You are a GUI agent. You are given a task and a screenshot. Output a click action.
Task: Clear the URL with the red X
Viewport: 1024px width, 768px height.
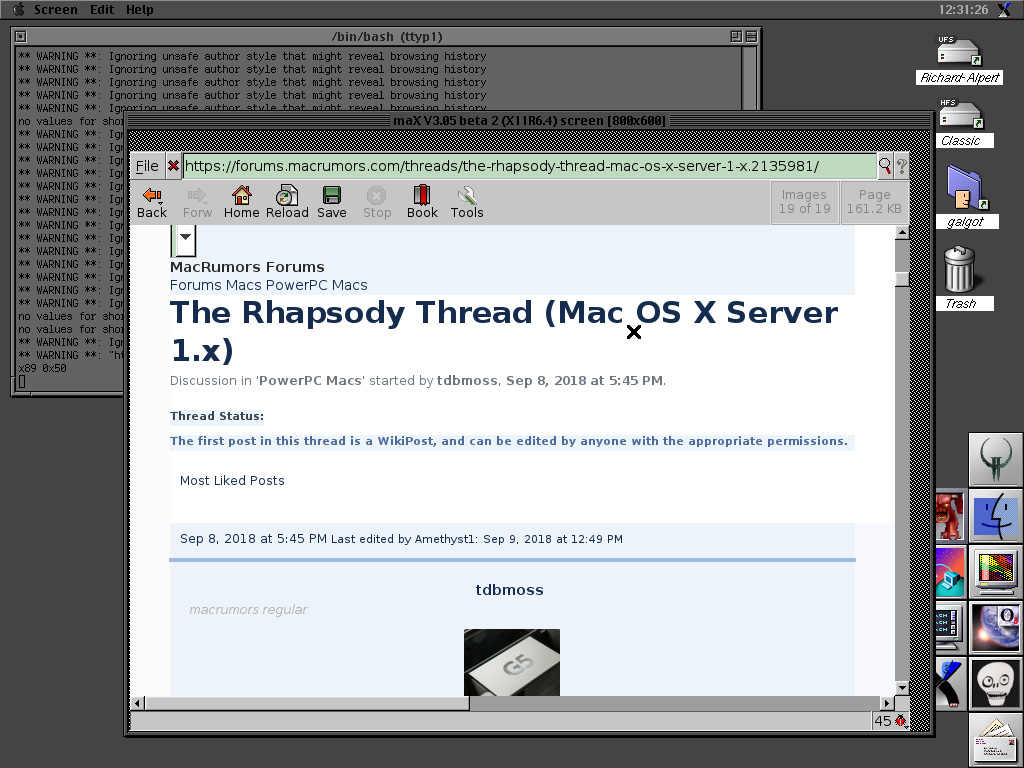tap(173, 166)
